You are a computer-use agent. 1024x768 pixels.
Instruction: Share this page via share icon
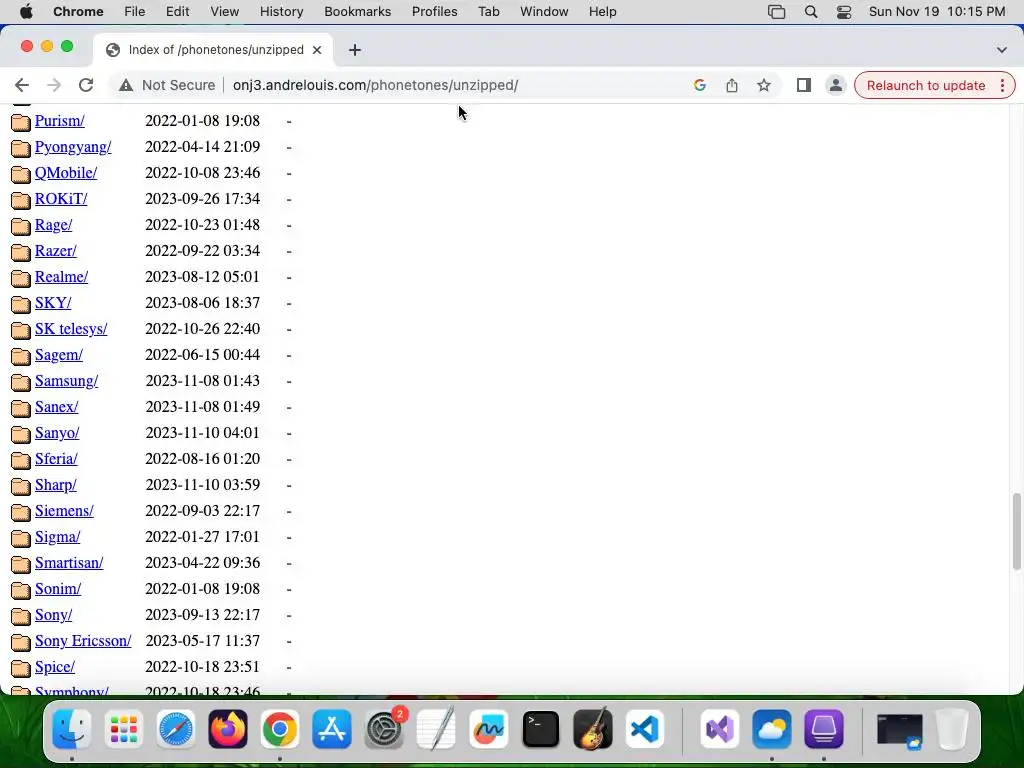(731, 85)
